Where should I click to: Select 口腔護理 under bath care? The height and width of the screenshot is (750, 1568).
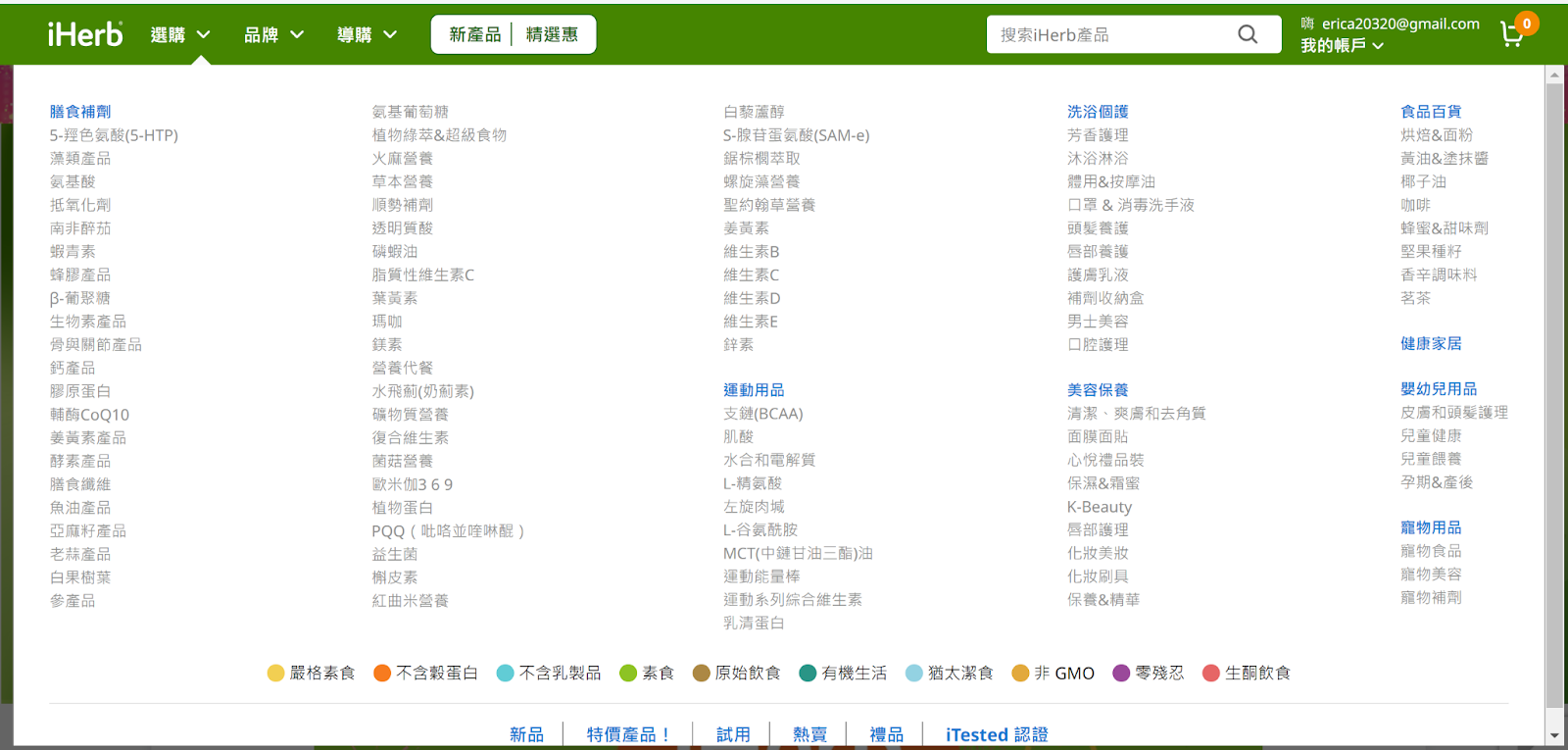click(1098, 345)
